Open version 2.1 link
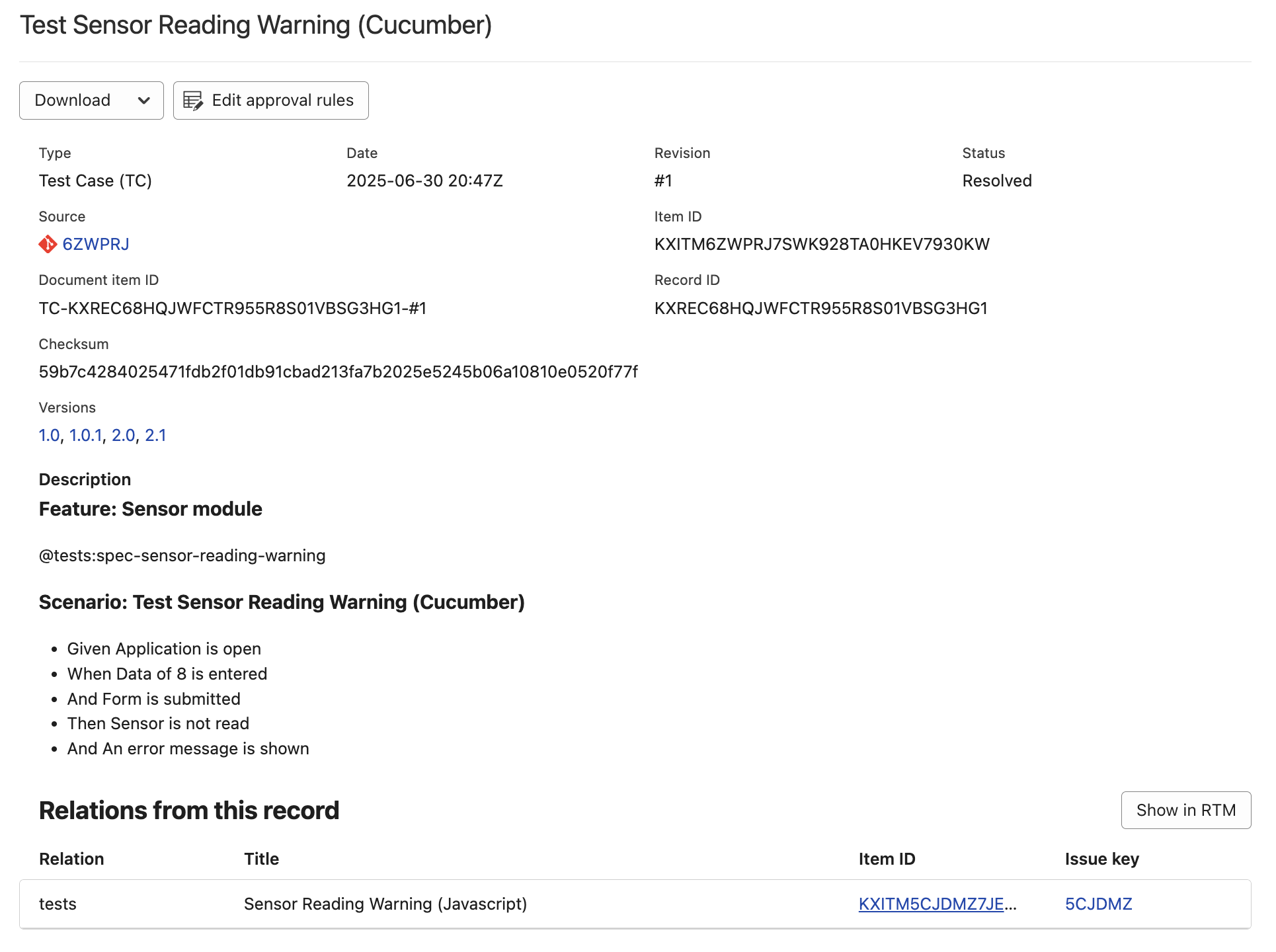This screenshot has height=952, width=1276. pos(155,436)
